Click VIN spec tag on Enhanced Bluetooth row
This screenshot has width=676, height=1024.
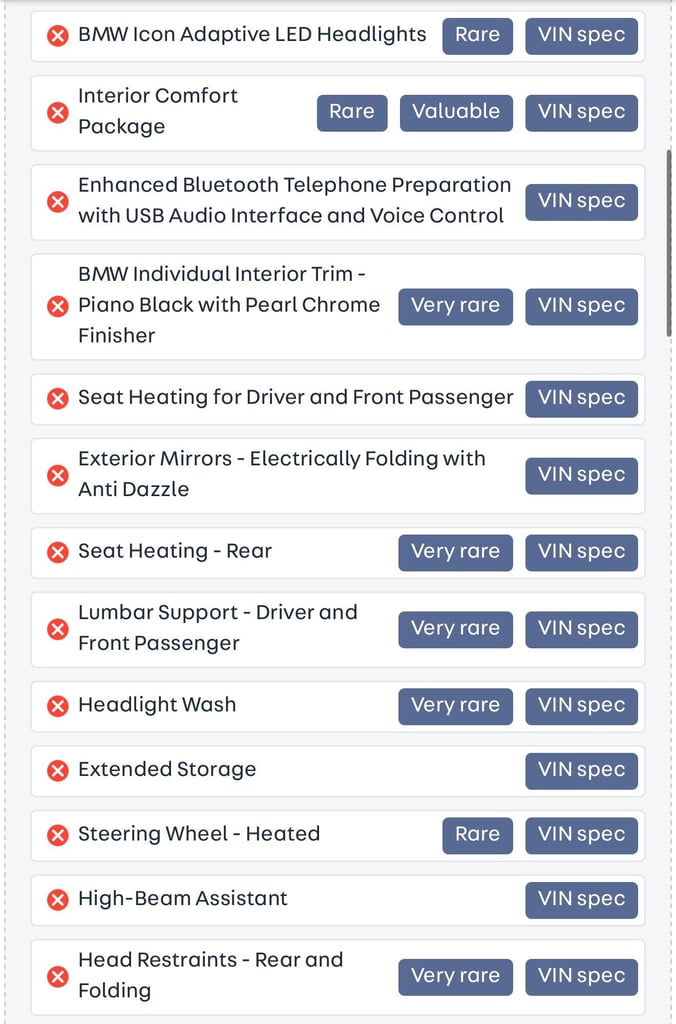pos(581,201)
